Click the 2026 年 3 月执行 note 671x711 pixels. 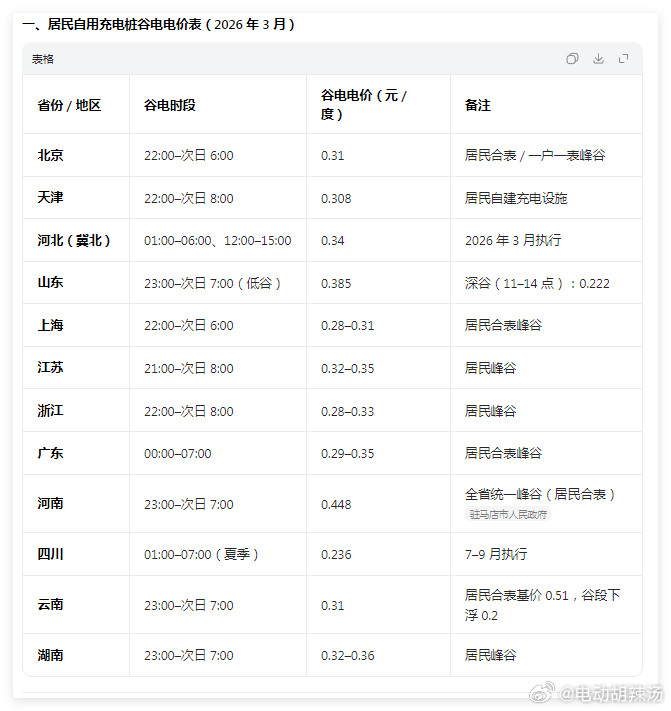(513, 240)
